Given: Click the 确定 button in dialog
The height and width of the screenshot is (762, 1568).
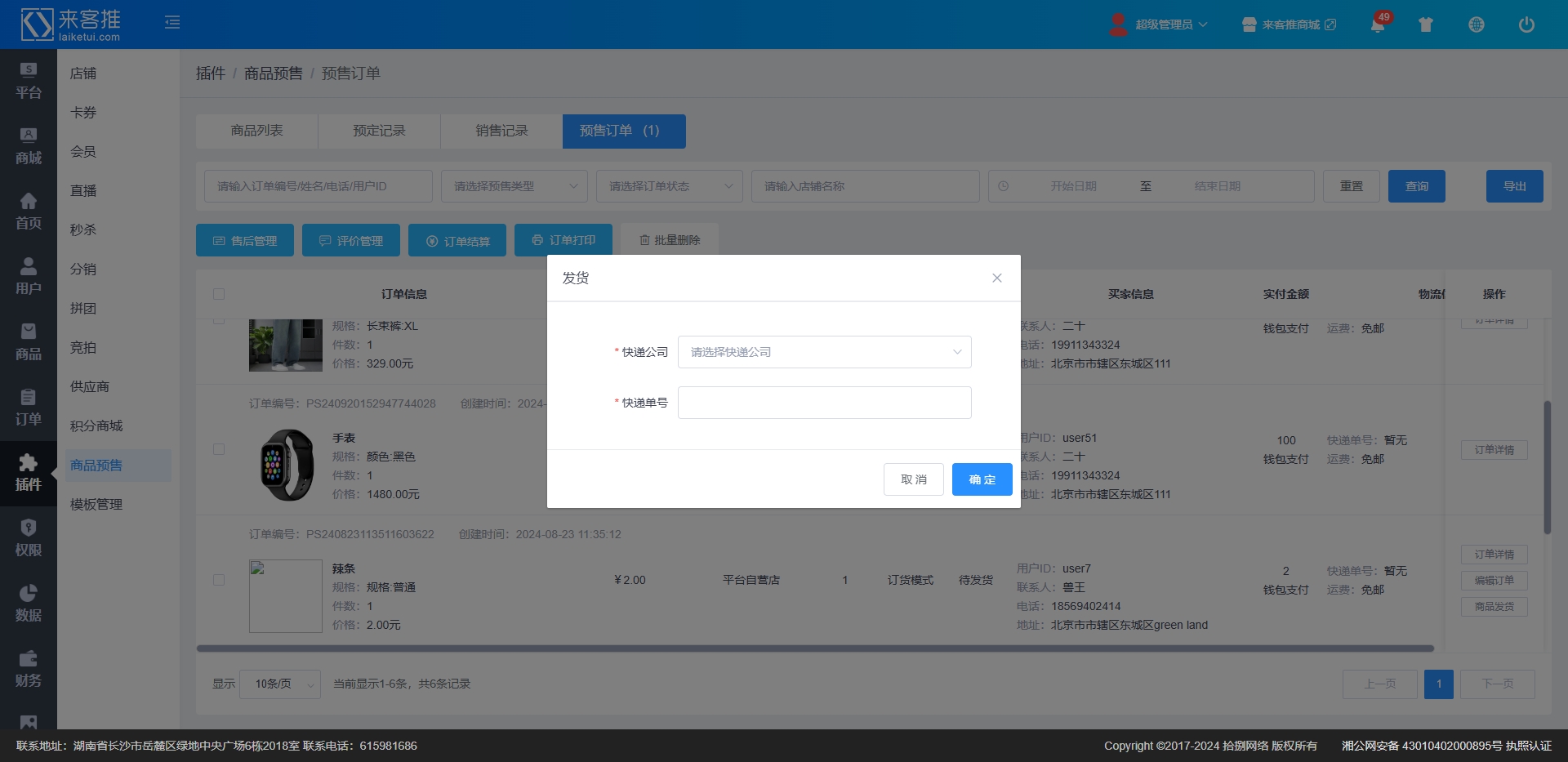Looking at the screenshot, I should click(x=982, y=479).
